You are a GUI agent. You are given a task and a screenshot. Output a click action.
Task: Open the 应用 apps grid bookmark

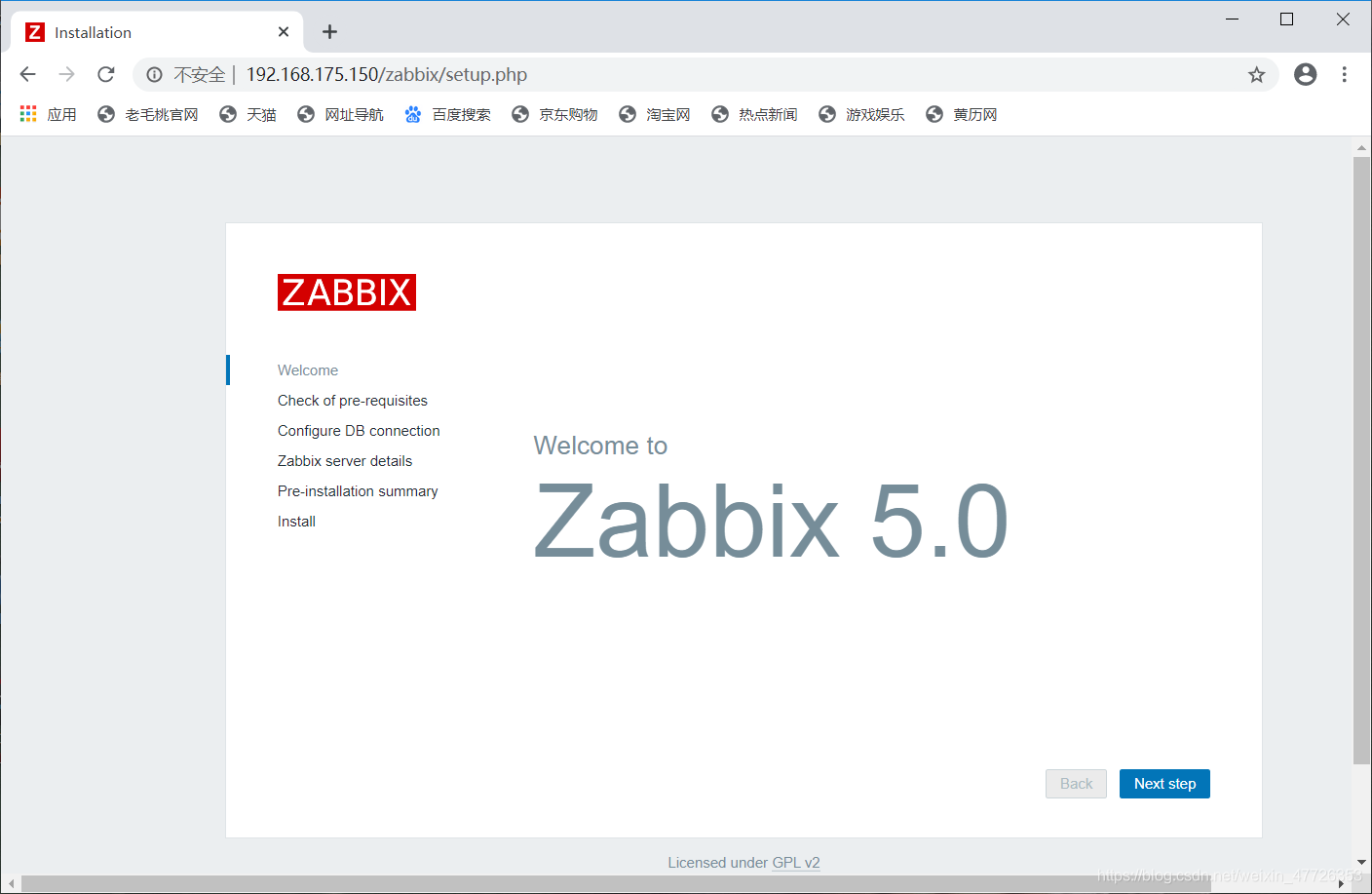(x=48, y=114)
